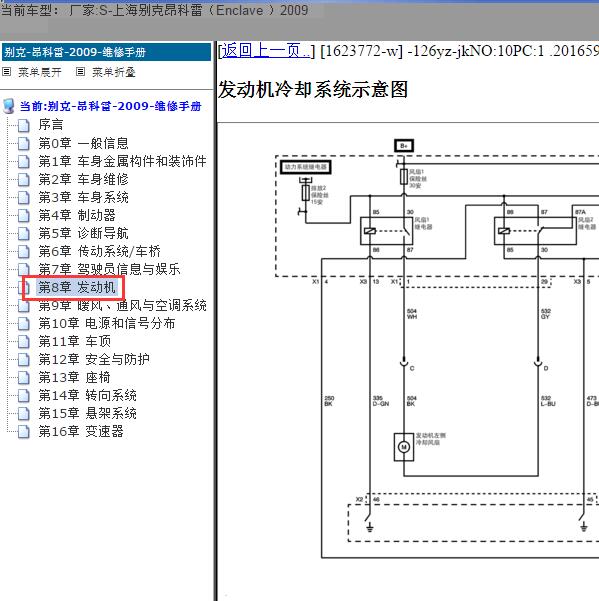Open 第9章 暖风、通风与空调系统
Image resolution: width=599 pixels, height=601 pixels.
tap(122, 305)
